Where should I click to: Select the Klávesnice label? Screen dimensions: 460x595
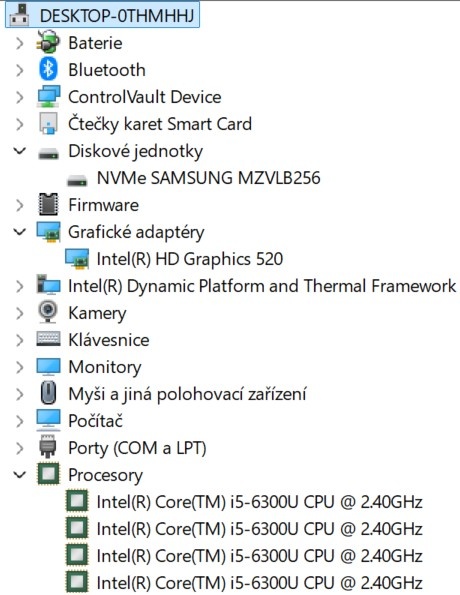click(x=109, y=340)
